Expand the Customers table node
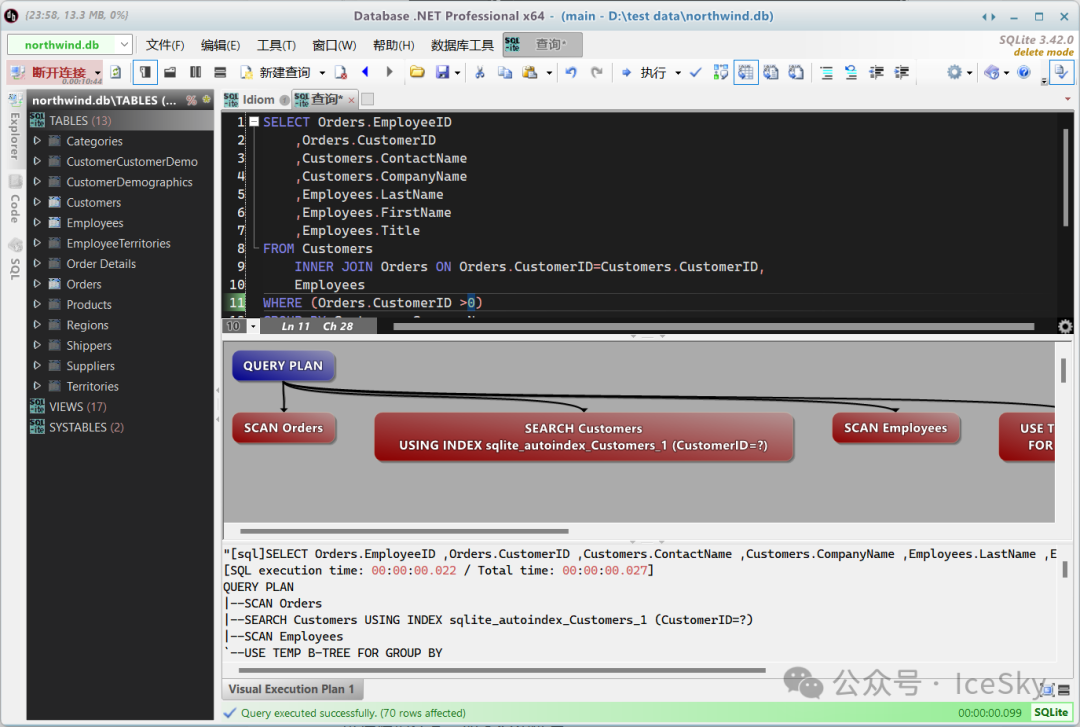 [x=37, y=202]
